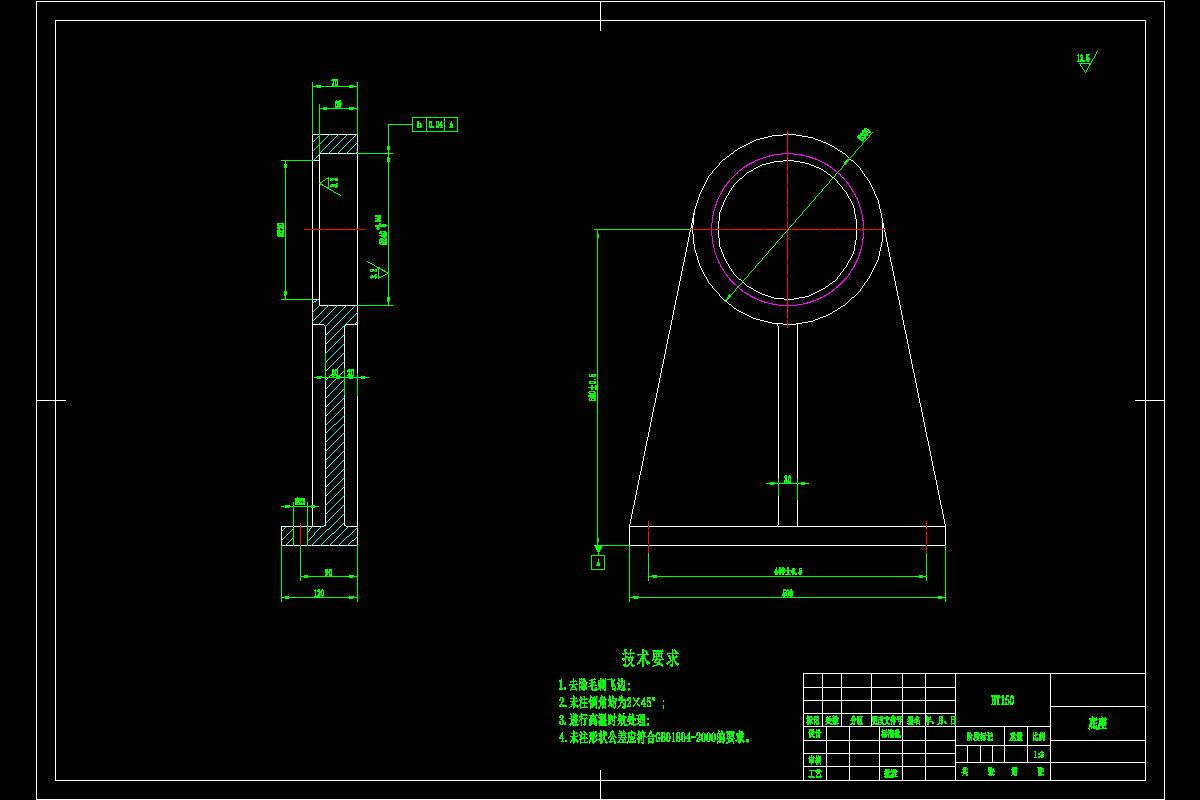Image resolution: width=1200 pixels, height=800 pixels.
Task: Click the '设计' cell in title block
Action: pos(814,733)
